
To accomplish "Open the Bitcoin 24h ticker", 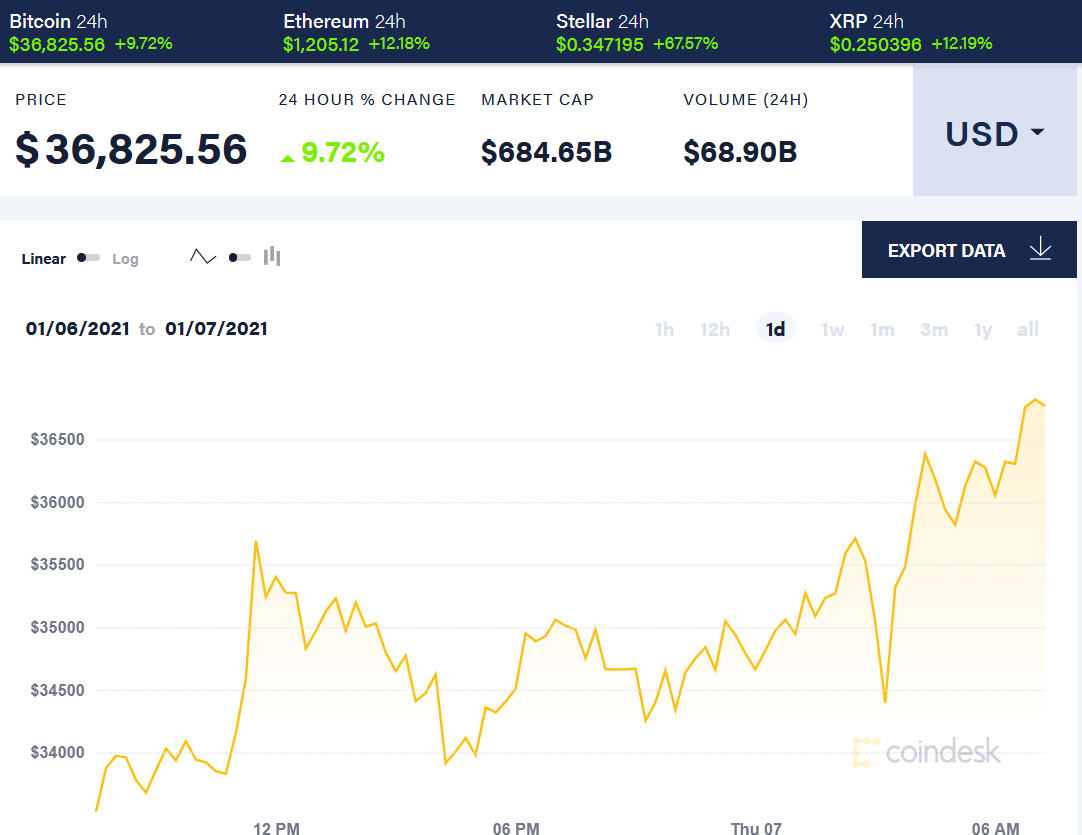I will tap(90, 32).
